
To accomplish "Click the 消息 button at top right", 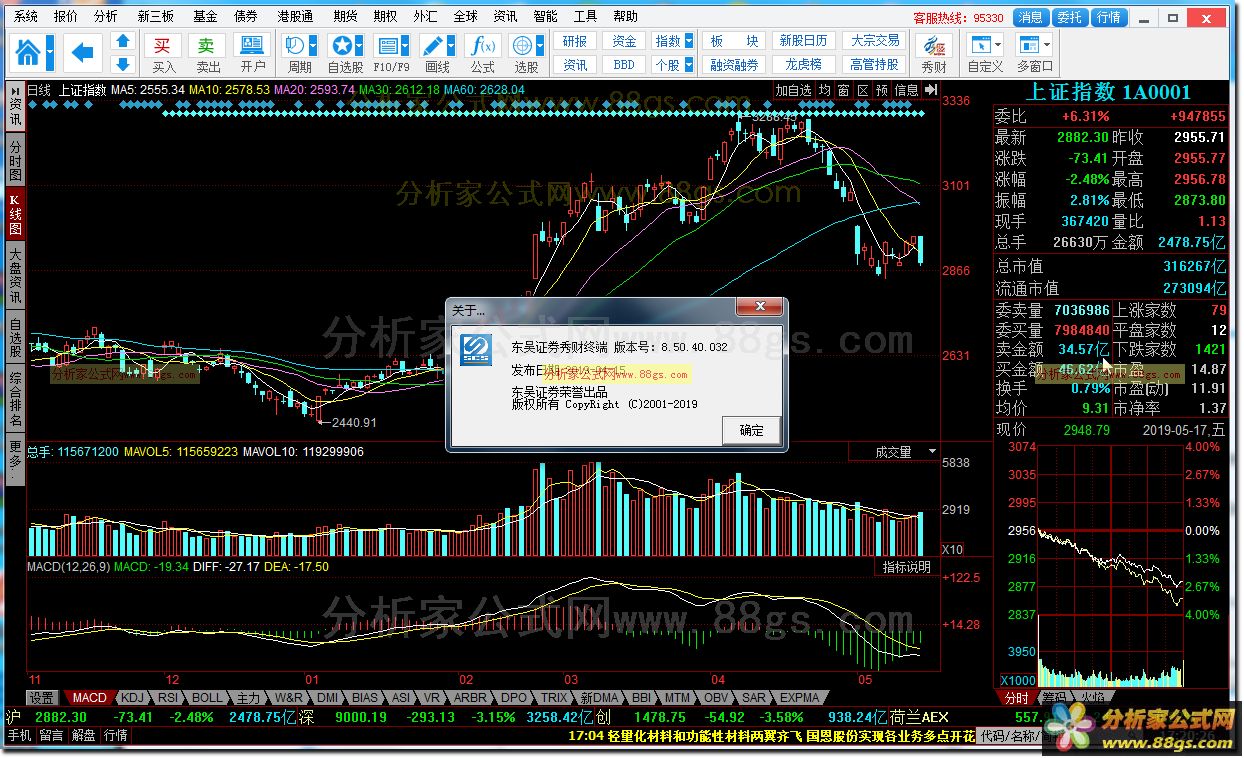I will (x=1030, y=17).
